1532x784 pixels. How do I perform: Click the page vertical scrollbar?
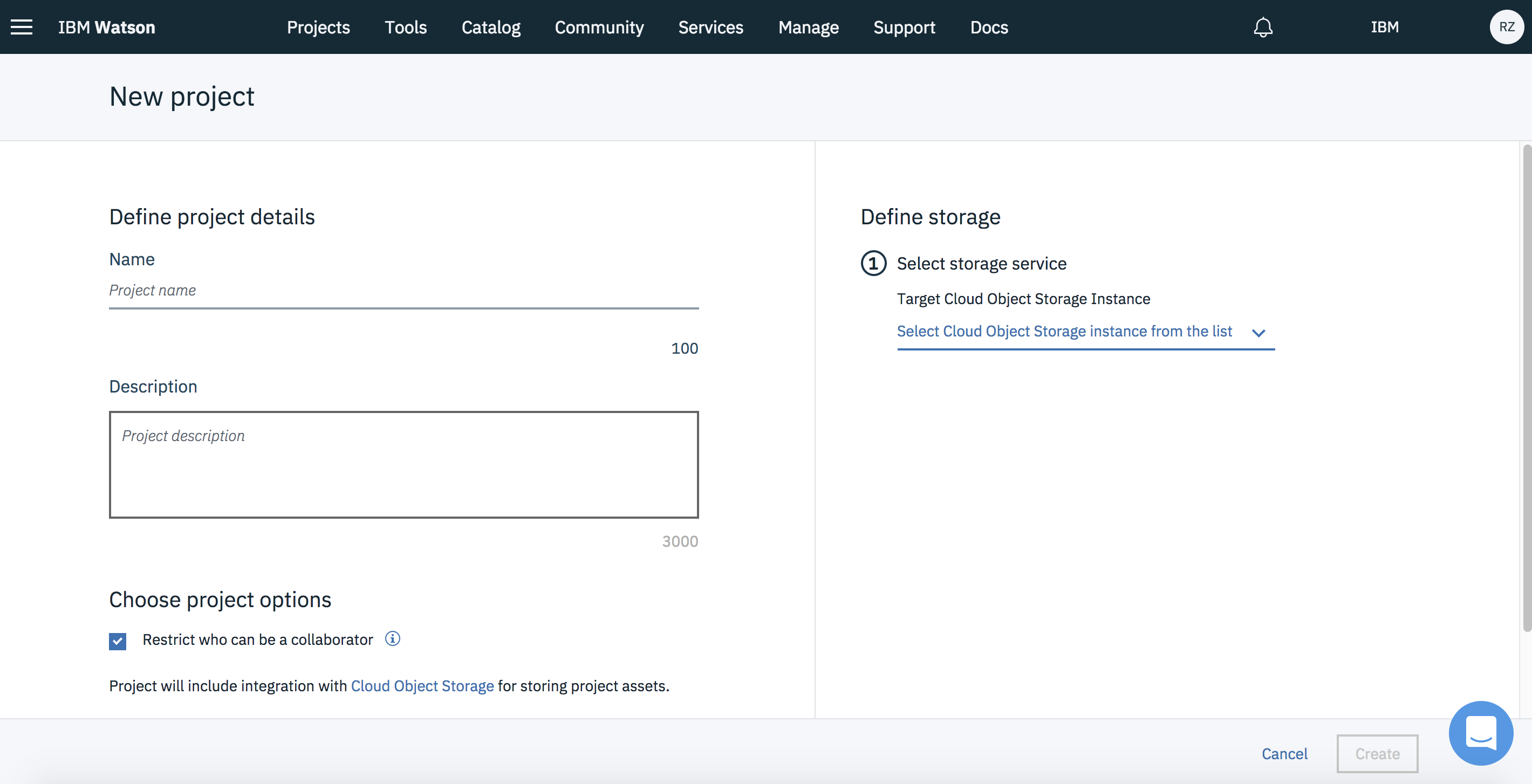(x=1526, y=387)
